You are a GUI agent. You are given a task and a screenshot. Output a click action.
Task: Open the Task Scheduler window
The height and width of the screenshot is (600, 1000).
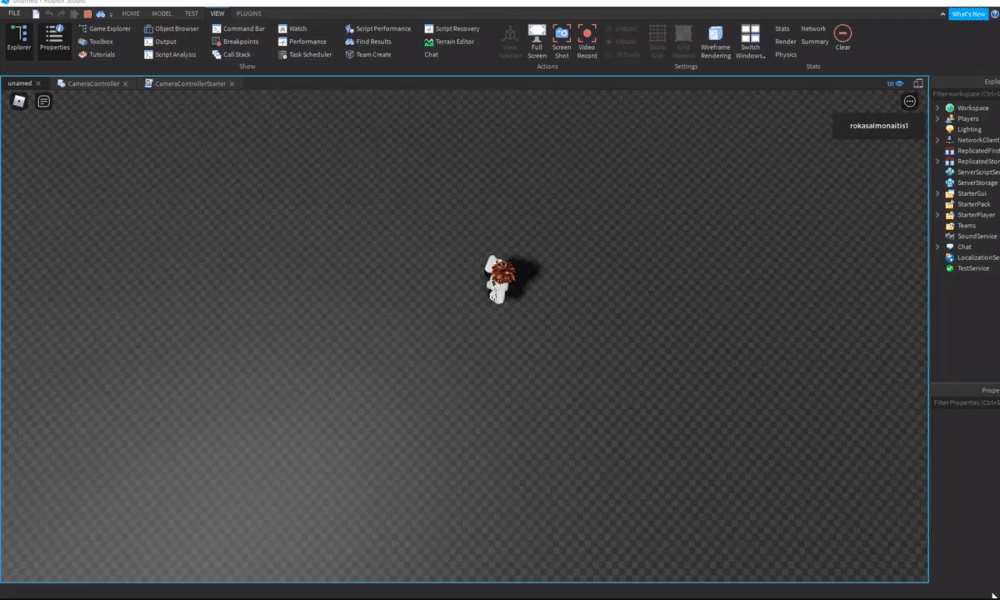pos(305,54)
